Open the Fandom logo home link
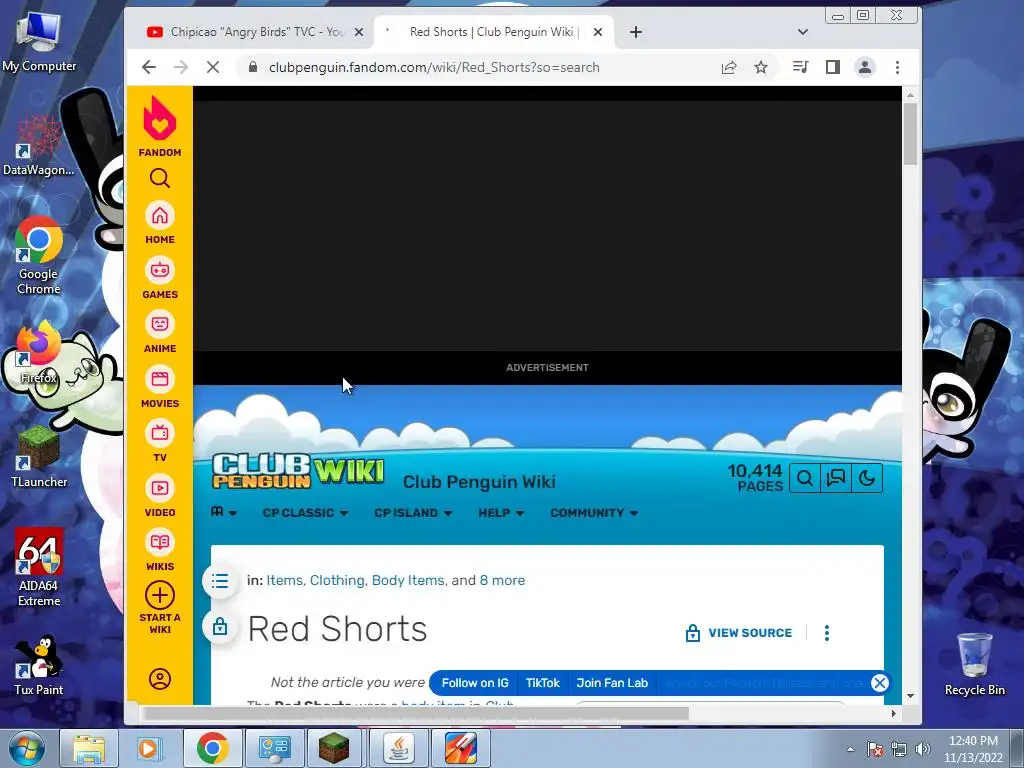 [160, 127]
